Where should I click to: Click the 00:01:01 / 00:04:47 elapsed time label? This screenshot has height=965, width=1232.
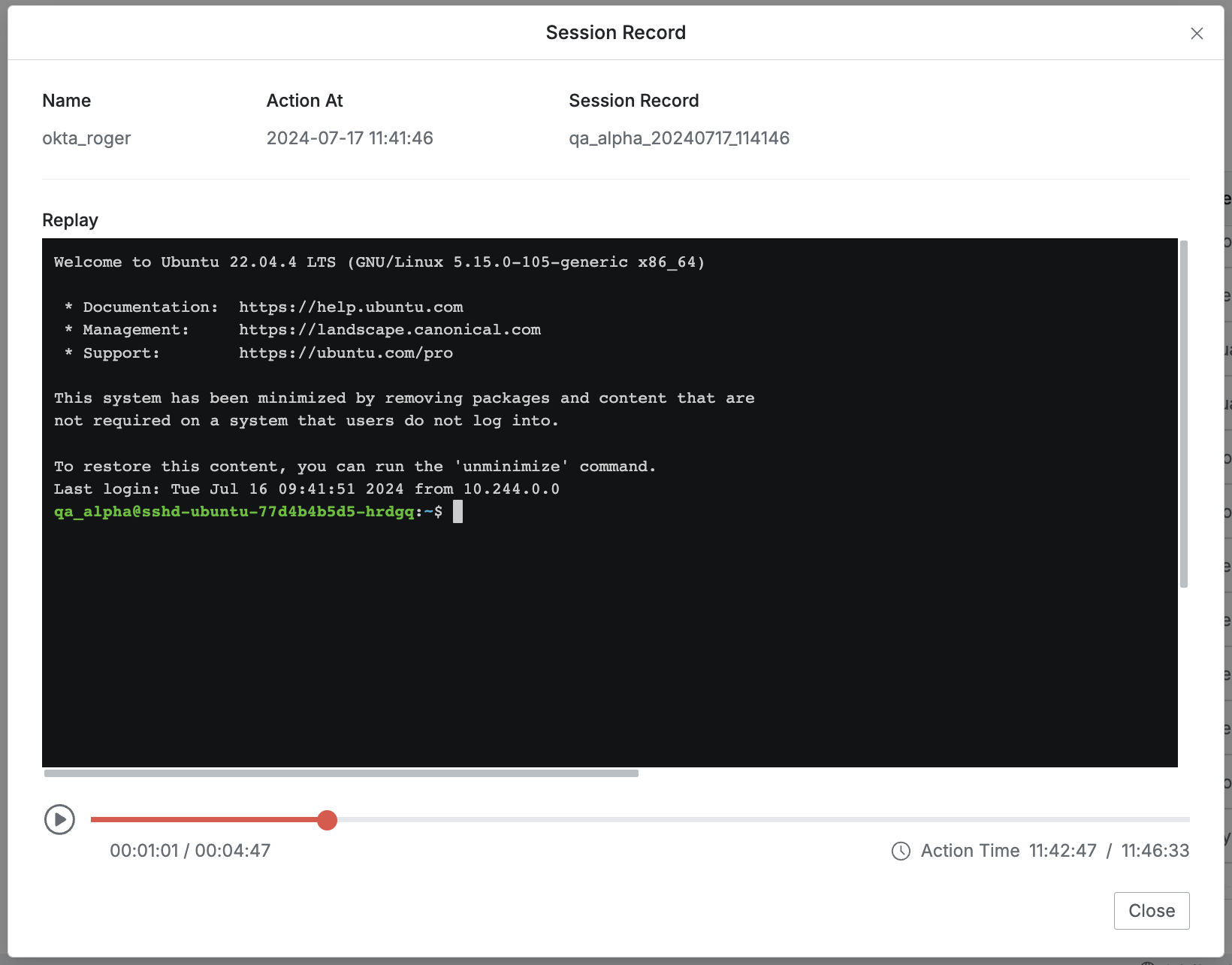[x=190, y=851]
